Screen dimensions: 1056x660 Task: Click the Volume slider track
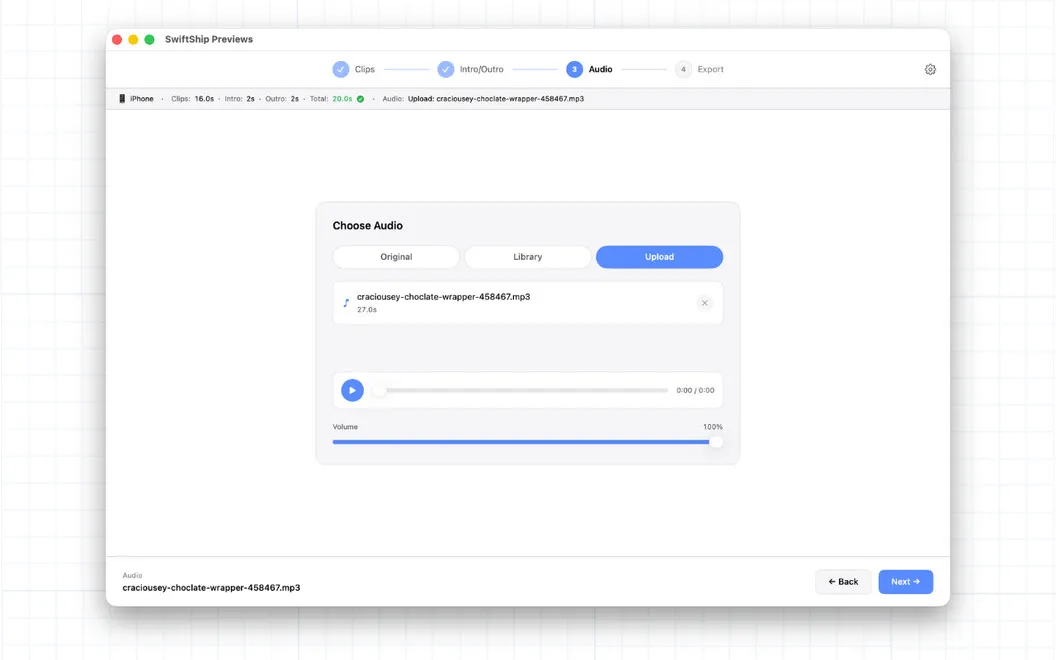pos(527,442)
